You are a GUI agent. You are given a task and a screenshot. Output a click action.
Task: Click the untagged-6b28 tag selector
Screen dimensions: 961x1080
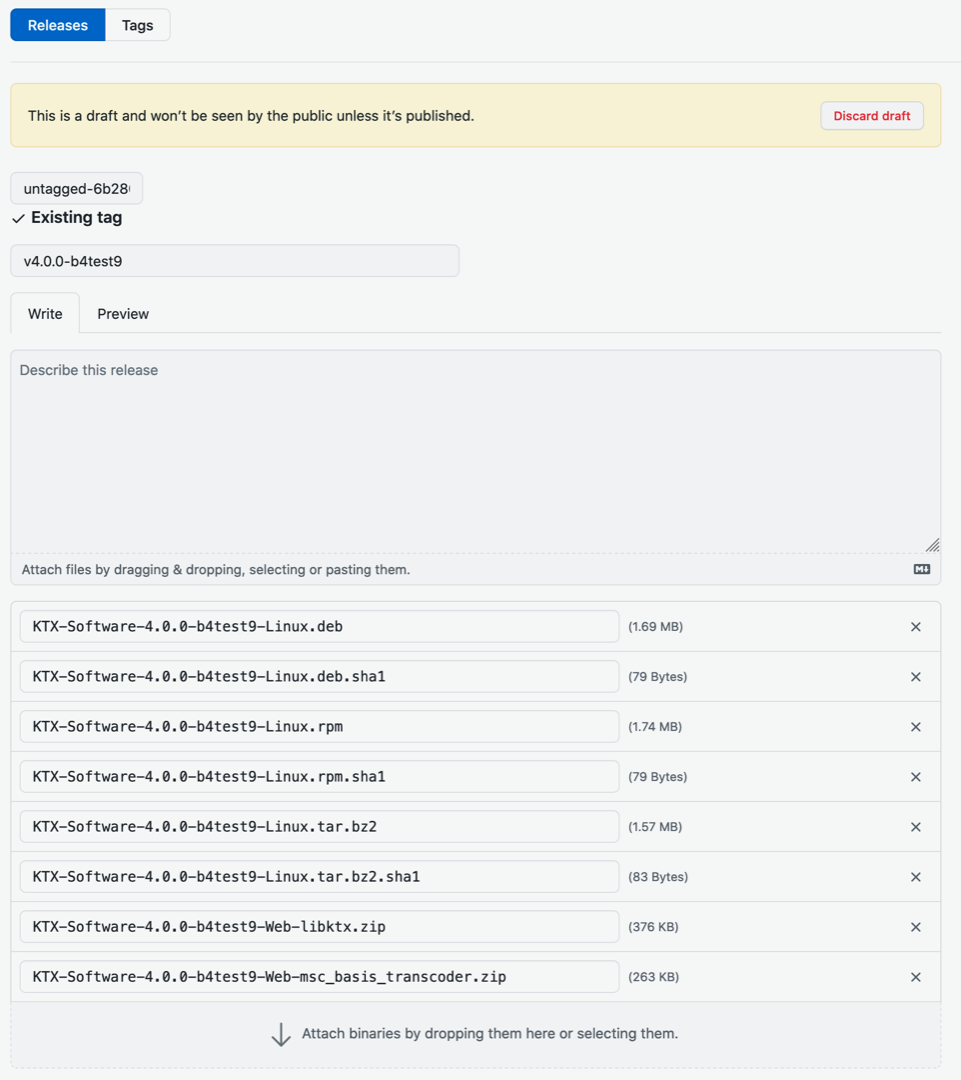76,188
